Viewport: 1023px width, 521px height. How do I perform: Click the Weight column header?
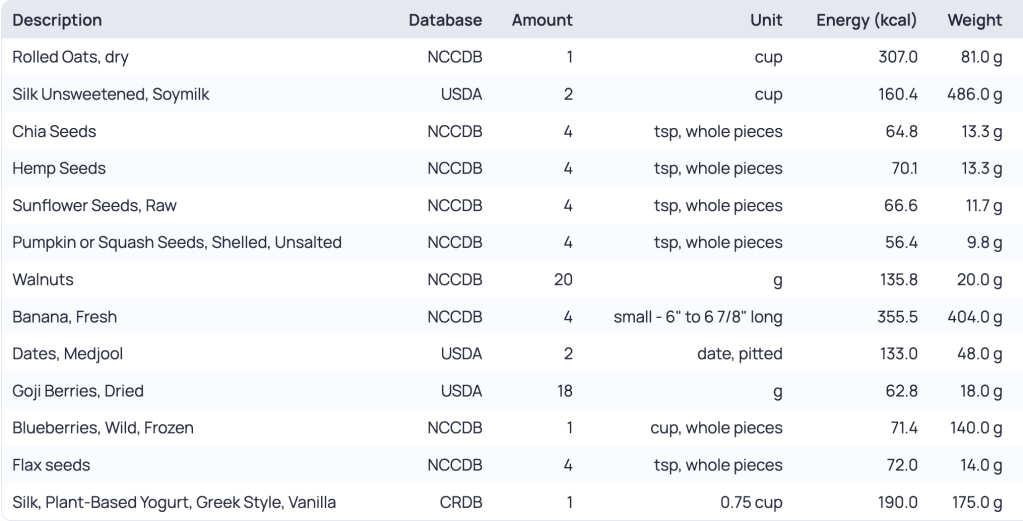coord(974,20)
